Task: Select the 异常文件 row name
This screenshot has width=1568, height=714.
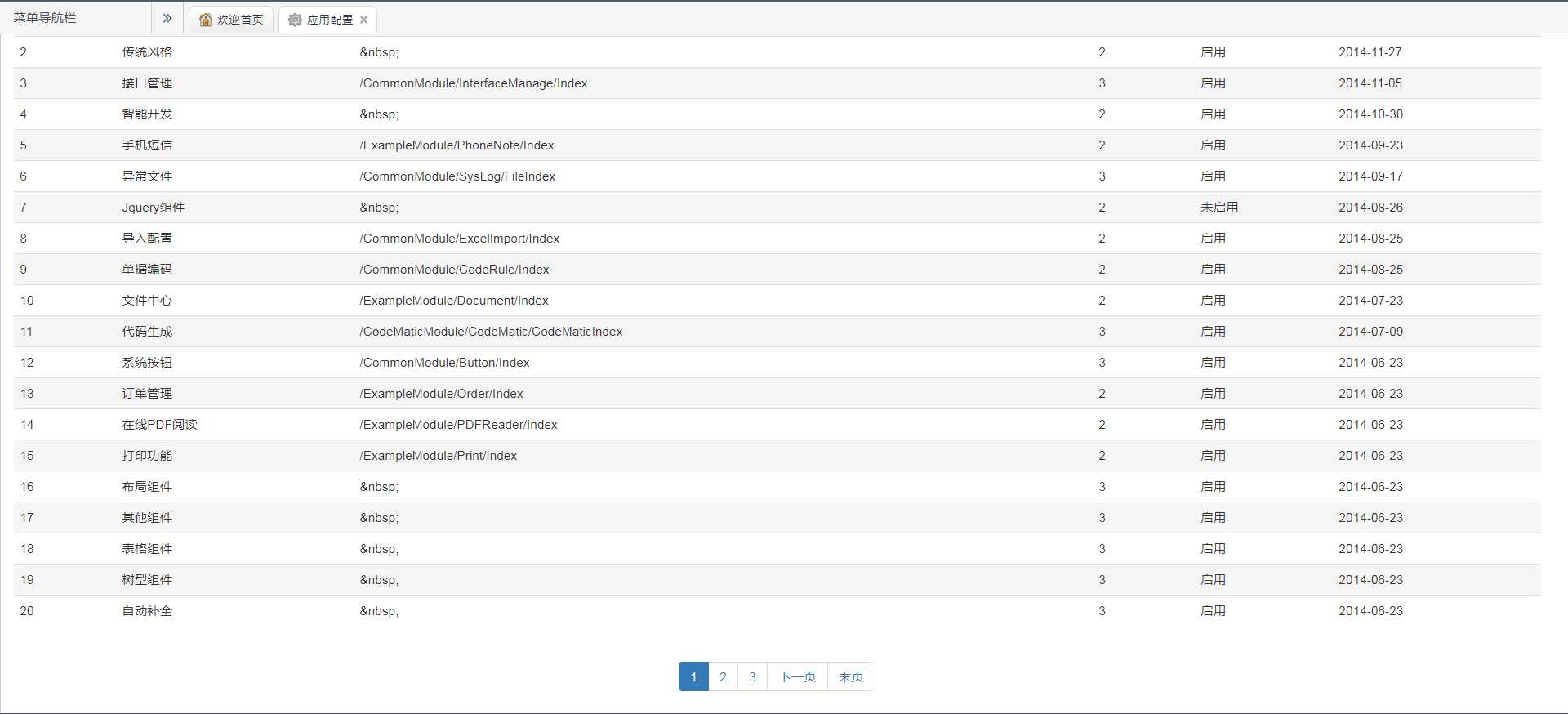Action: (x=147, y=176)
